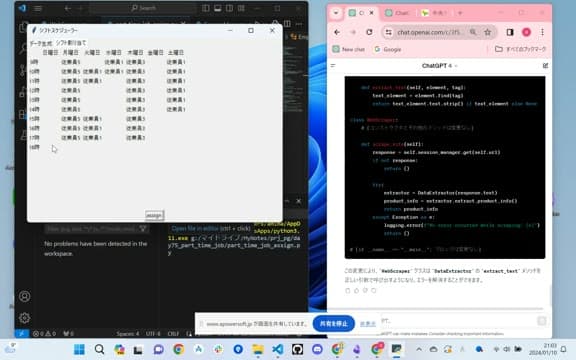
Task: Toggle VS Code secondary sidebar layout icon
Action: pyautogui.click(x=229, y=8)
